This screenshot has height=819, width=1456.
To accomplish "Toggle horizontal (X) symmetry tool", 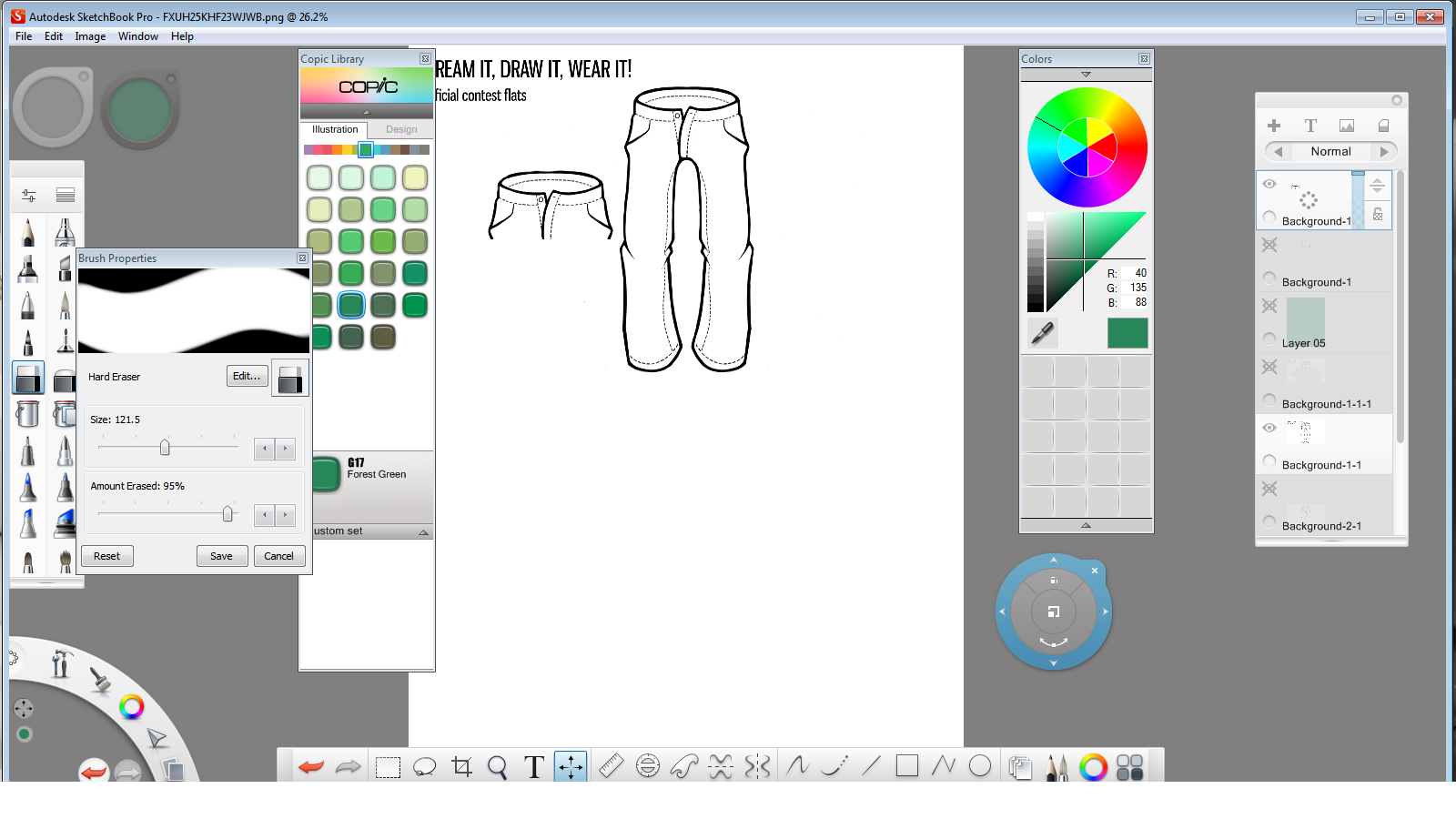I will pos(721,766).
